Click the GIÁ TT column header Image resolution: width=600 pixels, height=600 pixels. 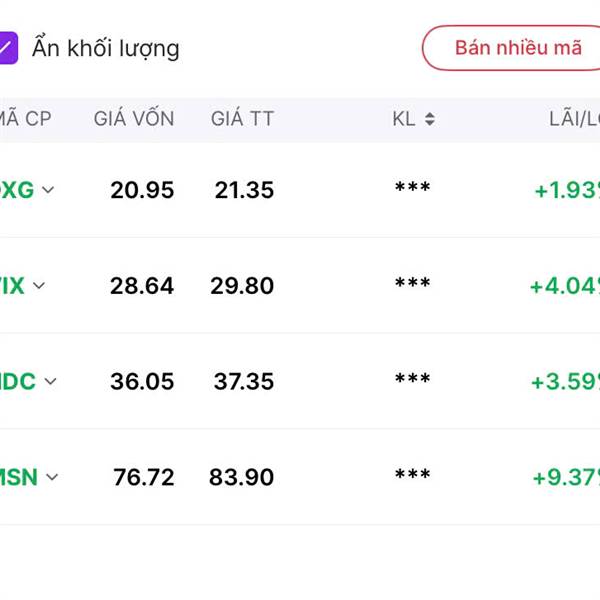pos(242,119)
